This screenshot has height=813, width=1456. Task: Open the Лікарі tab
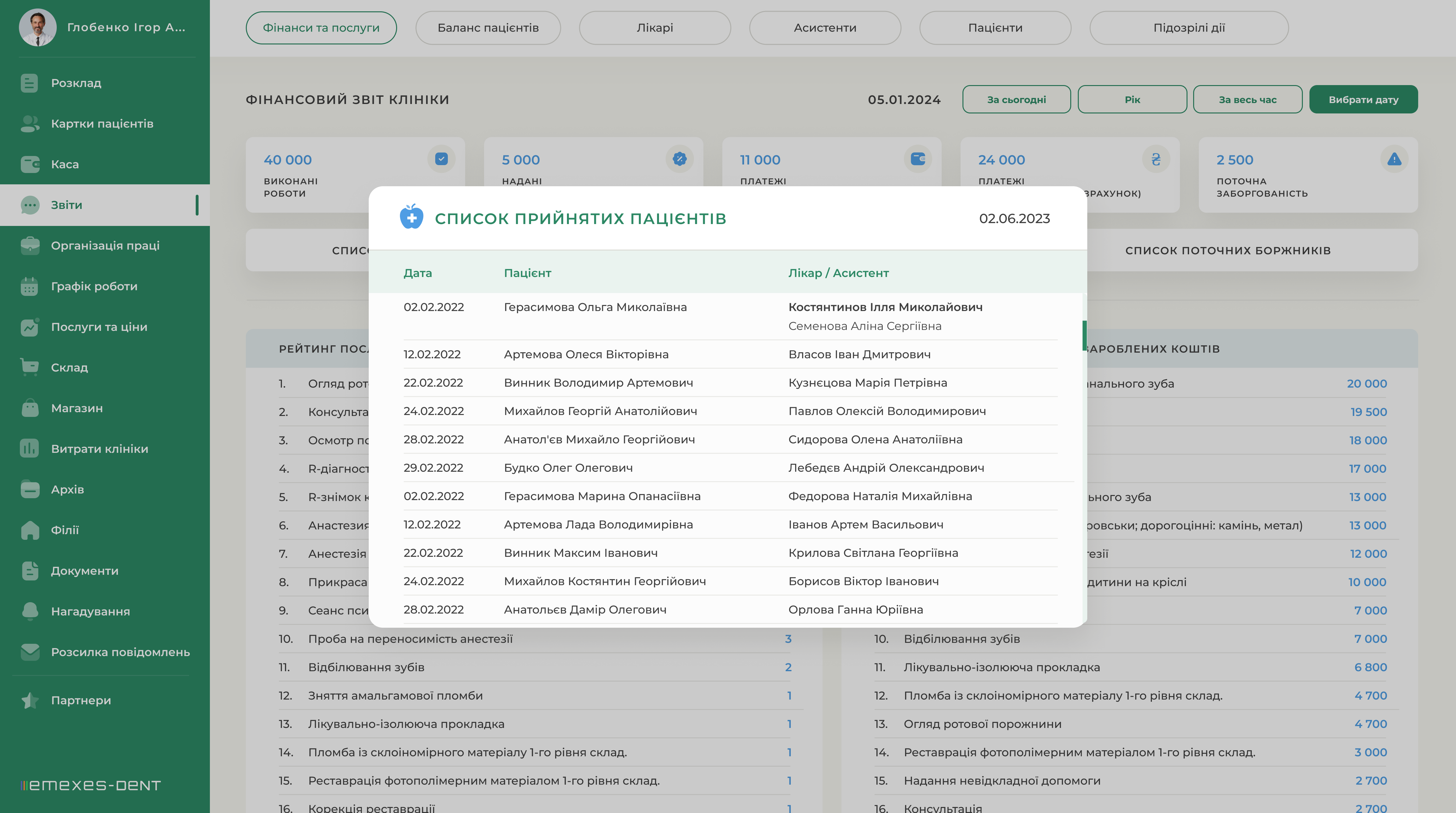(655, 28)
